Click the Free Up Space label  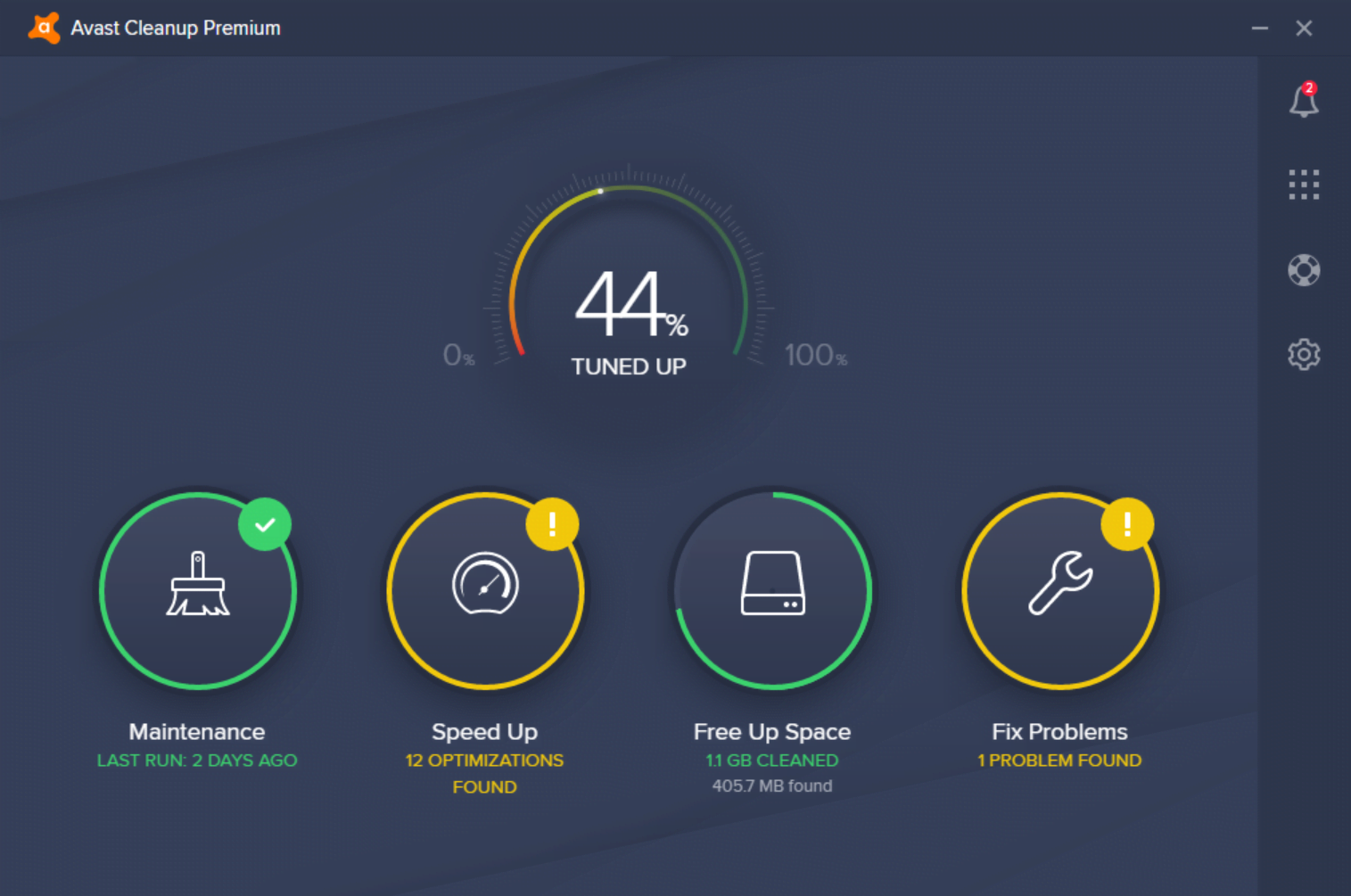[x=772, y=732]
